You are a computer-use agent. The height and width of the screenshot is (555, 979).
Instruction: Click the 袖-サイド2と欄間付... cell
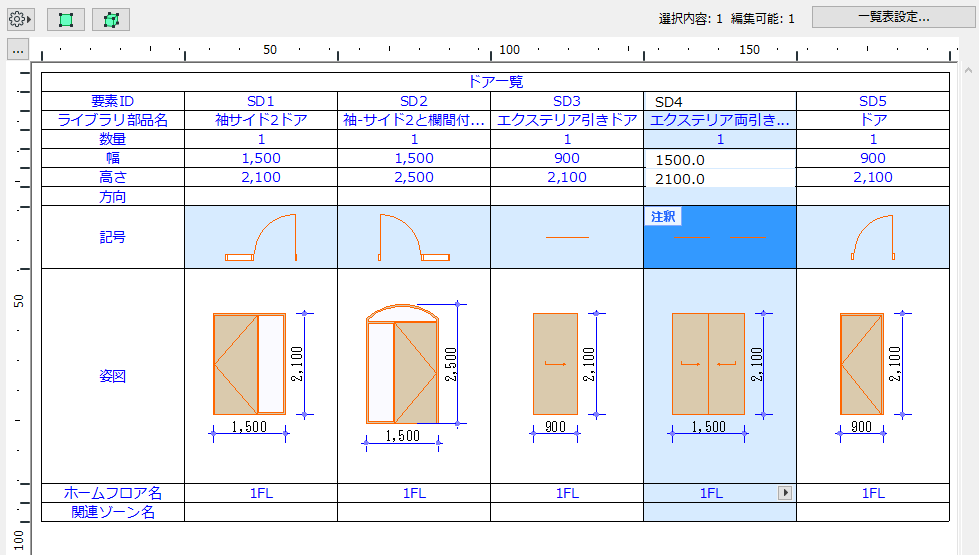(x=414, y=120)
